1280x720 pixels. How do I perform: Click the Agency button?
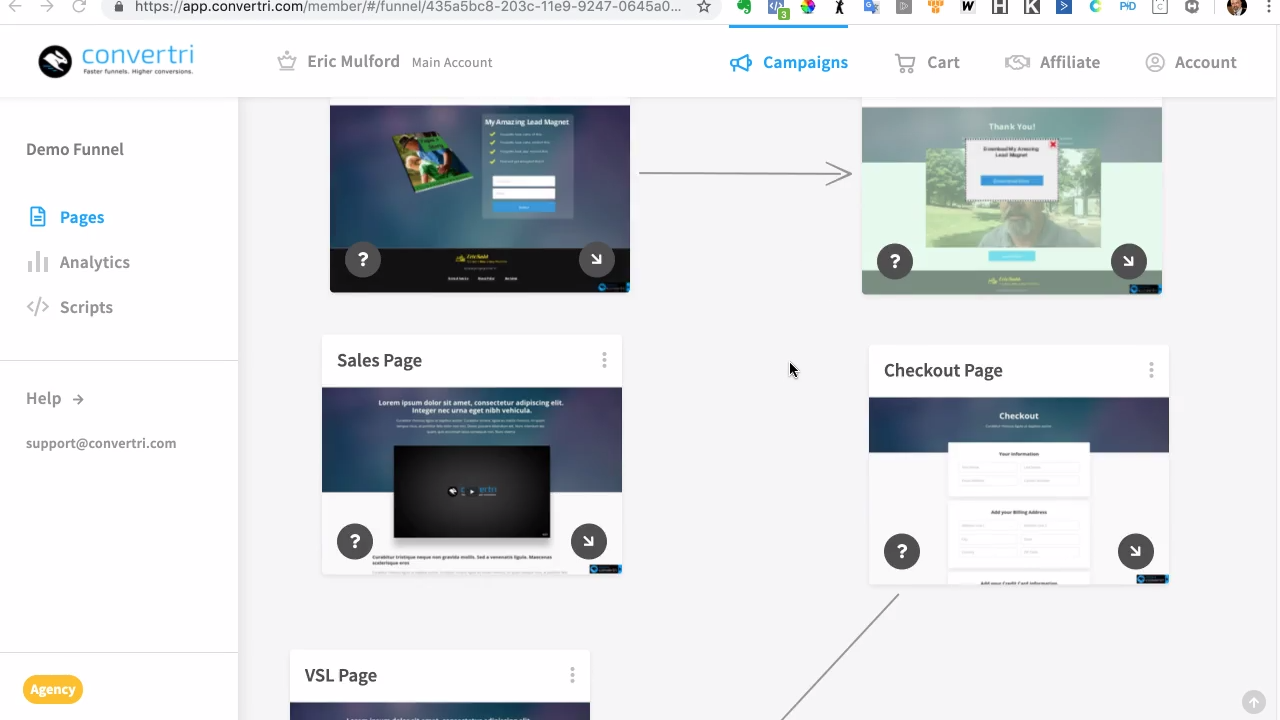click(x=52, y=689)
